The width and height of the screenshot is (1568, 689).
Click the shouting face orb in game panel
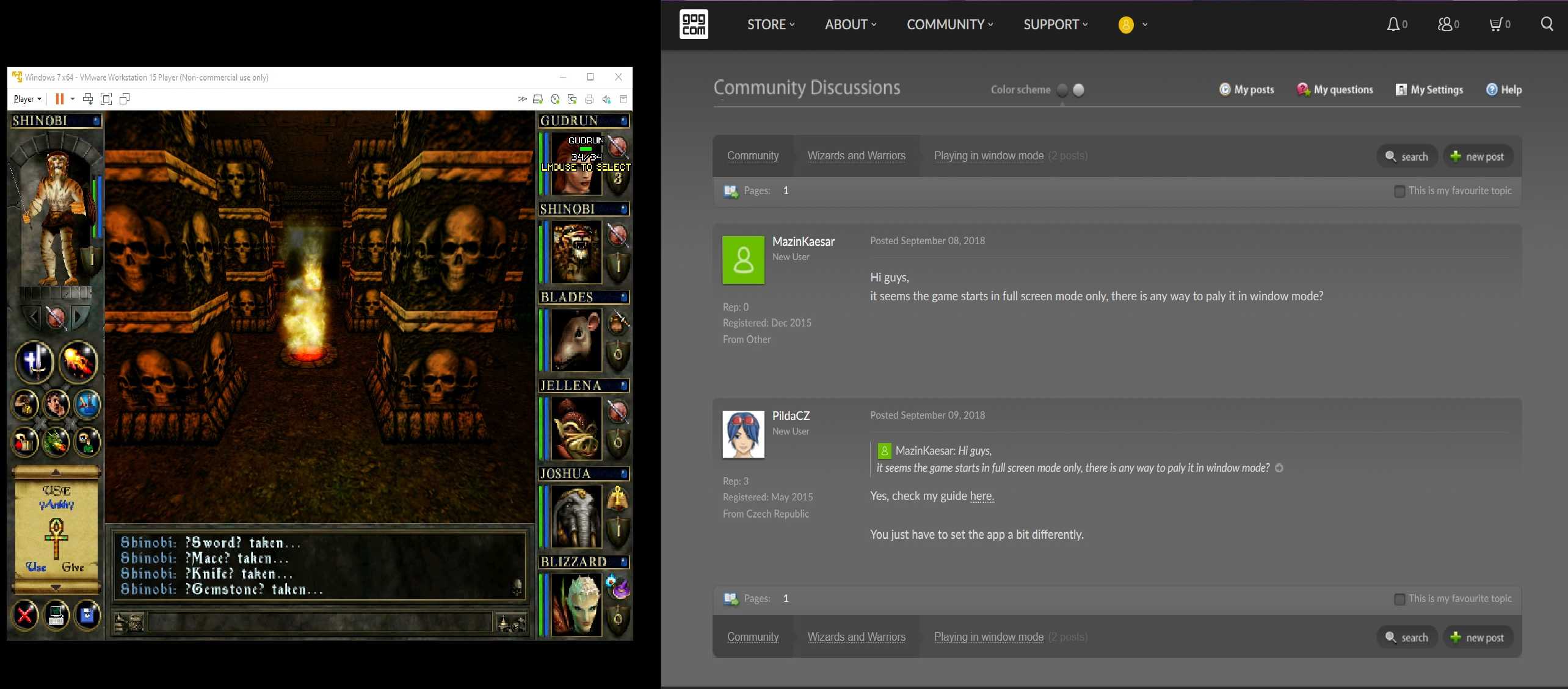[56, 404]
